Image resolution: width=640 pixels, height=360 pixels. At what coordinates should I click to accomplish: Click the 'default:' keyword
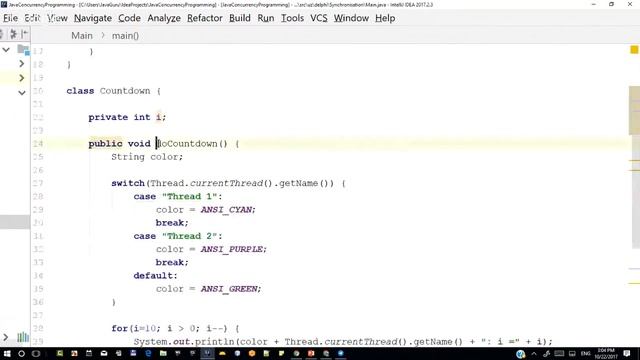[x=156, y=276]
